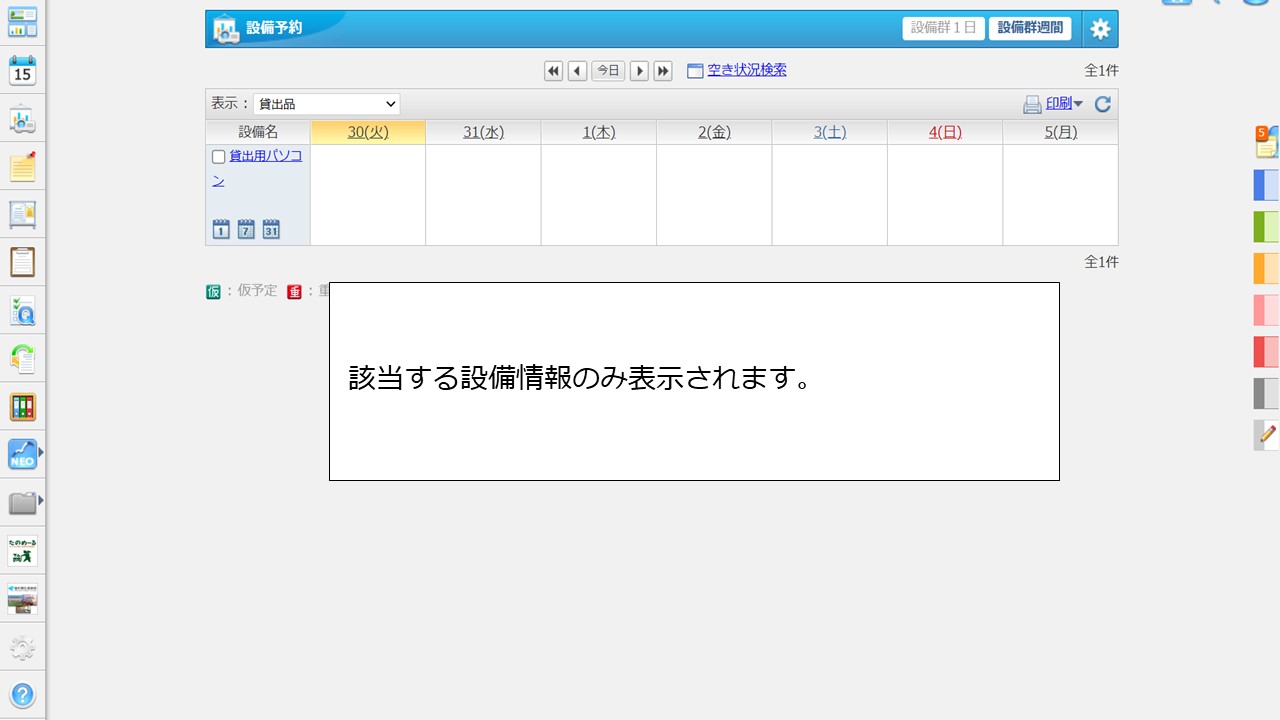Screen dimensions: 1280x720
Task: Tick the 貸出用パソコン checkbox
Action: (x=219, y=157)
